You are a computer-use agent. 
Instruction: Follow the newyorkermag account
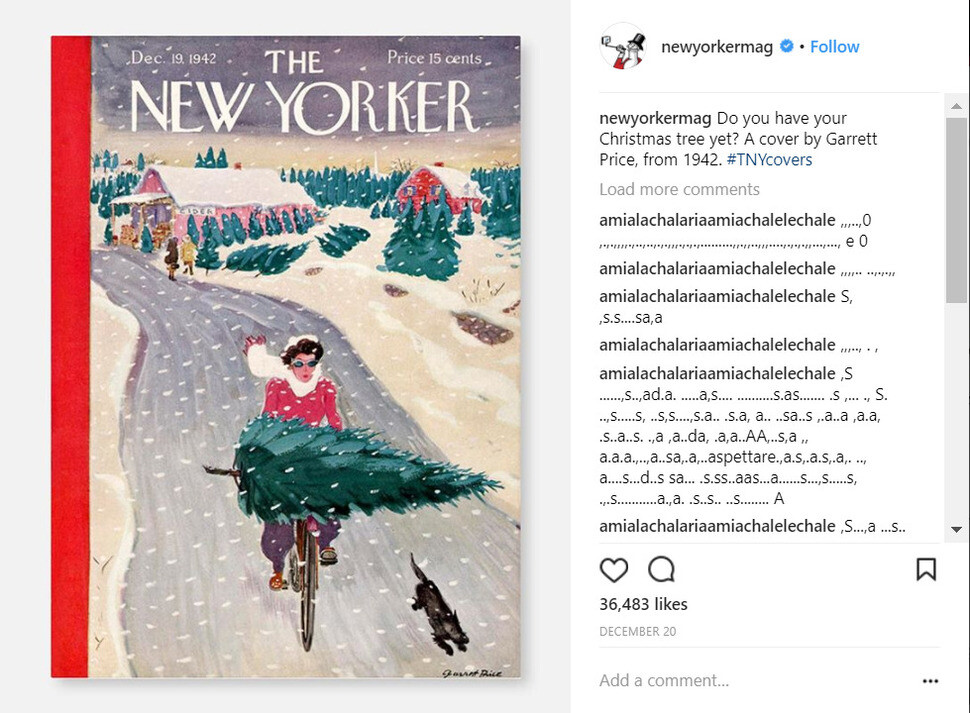pyautogui.click(x=835, y=47)
